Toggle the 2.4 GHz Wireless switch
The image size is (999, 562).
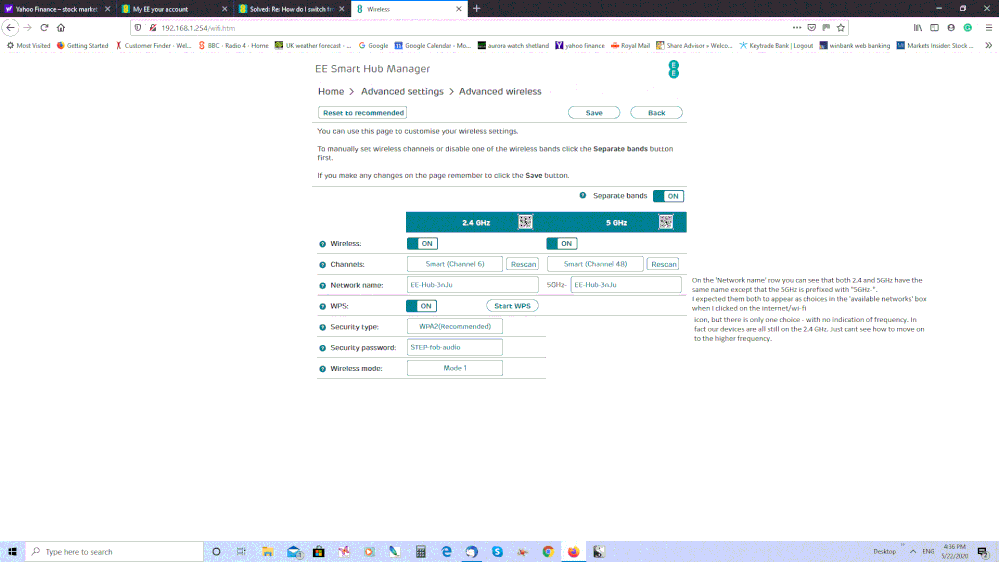(x=422, y=243)
